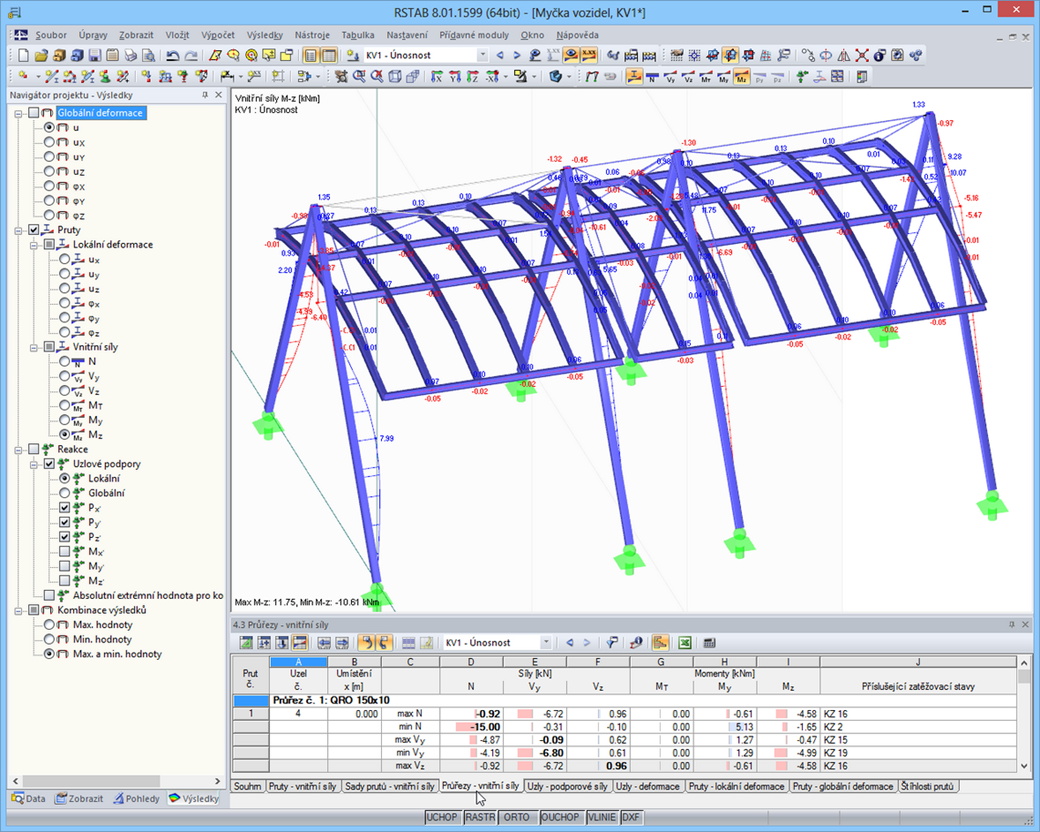This screenshot has width=1040, height=832.
Task: Collapse the Lokální deformace tree node
Action: coord(34,245)
